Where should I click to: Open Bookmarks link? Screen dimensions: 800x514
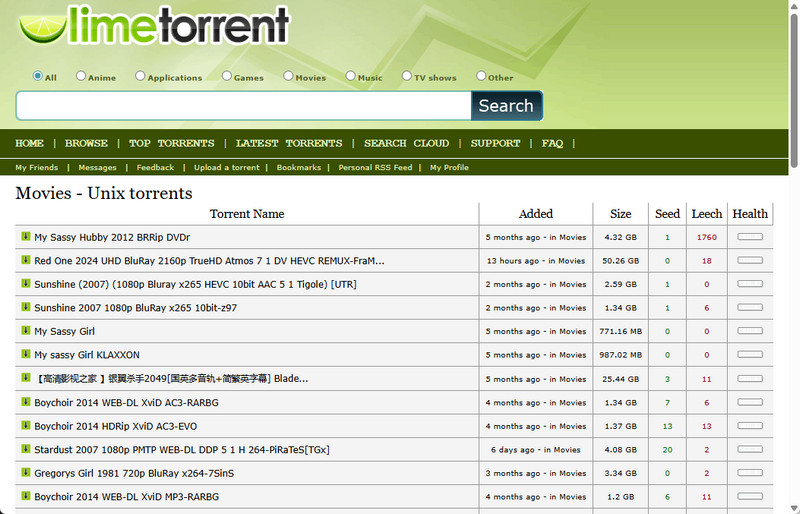(299, 167)
